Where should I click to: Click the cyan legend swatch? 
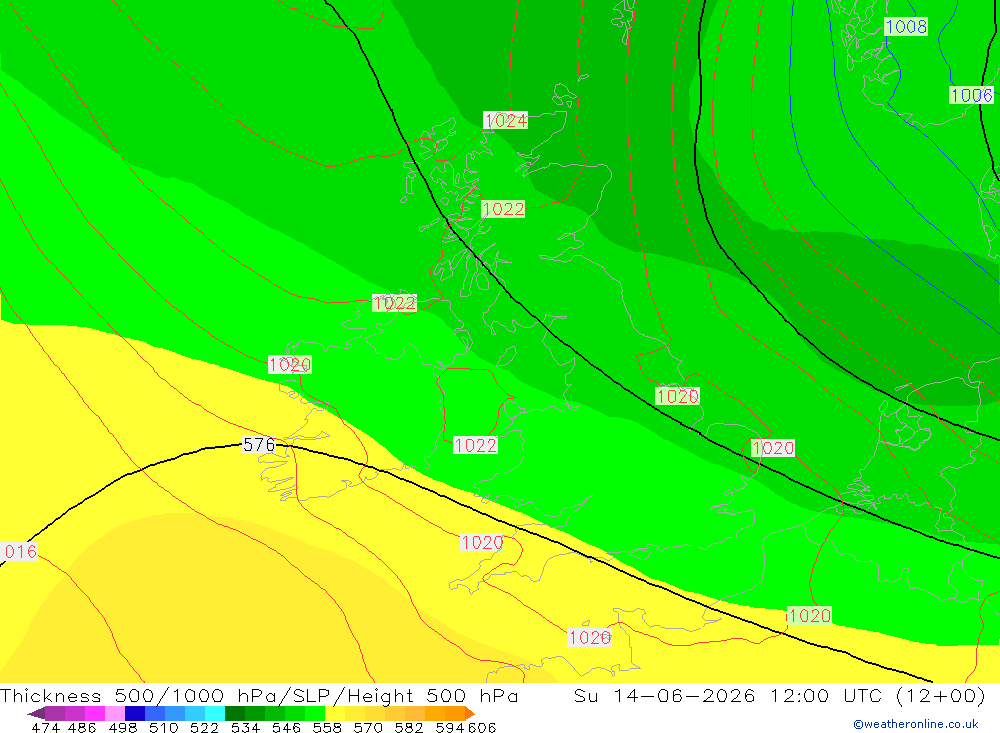click(x=215, y=713)
